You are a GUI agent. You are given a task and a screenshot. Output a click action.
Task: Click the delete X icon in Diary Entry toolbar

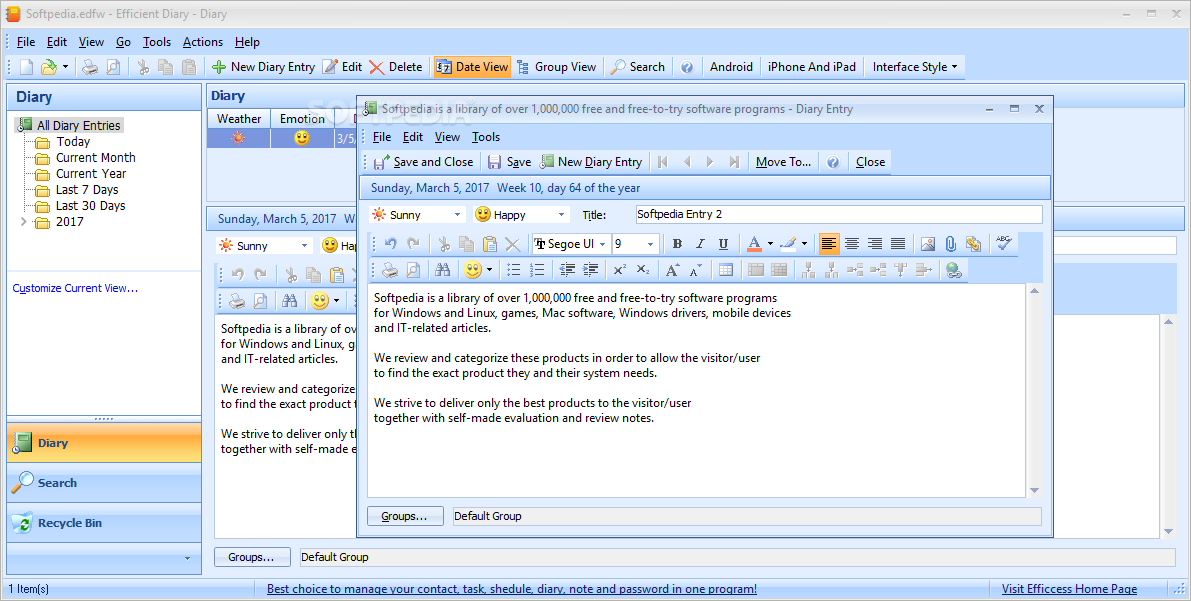pos(513,244)
